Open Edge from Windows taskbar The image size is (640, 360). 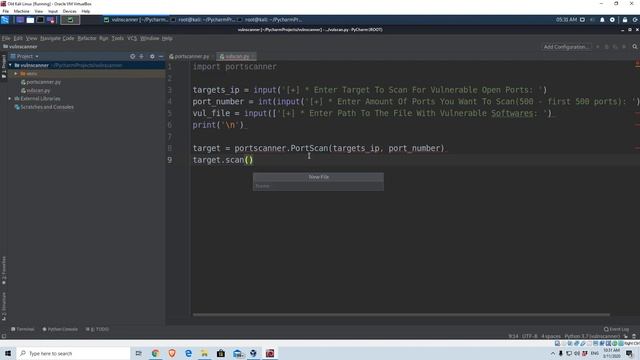[x=188, y=353]
